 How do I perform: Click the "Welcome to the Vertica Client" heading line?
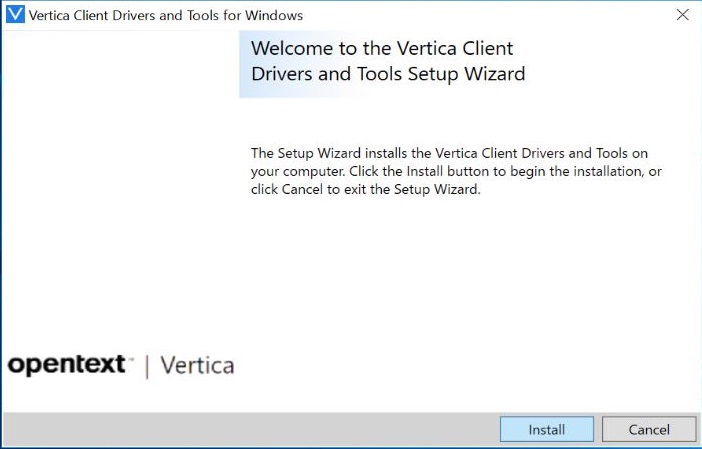381,48
